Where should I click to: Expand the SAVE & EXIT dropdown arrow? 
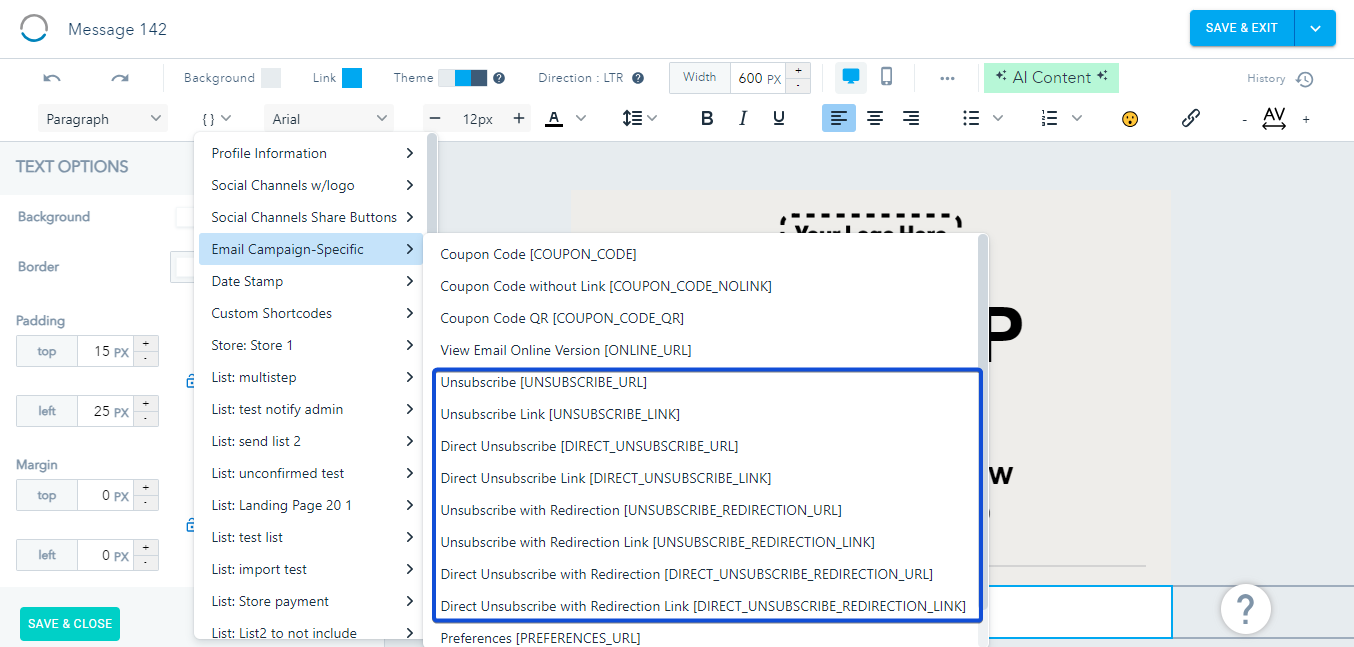1315,28
